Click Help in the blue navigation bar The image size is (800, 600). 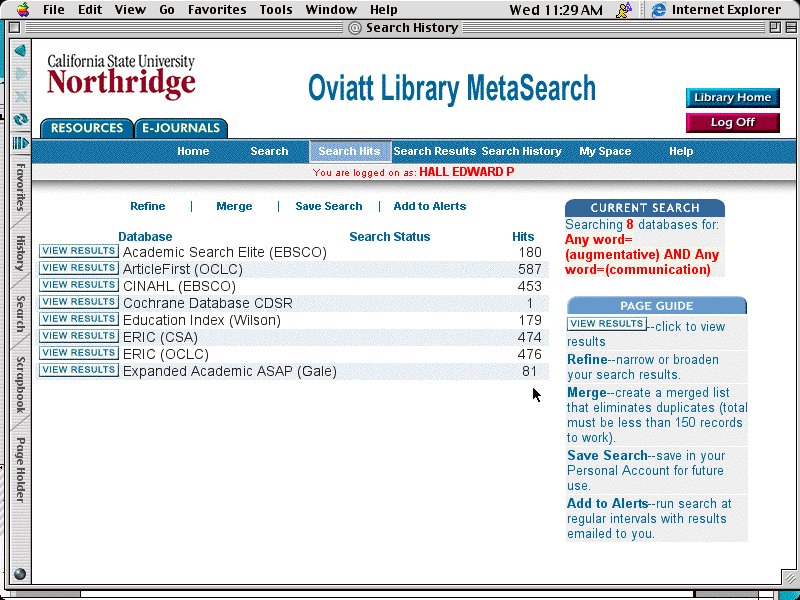point(681,151)
